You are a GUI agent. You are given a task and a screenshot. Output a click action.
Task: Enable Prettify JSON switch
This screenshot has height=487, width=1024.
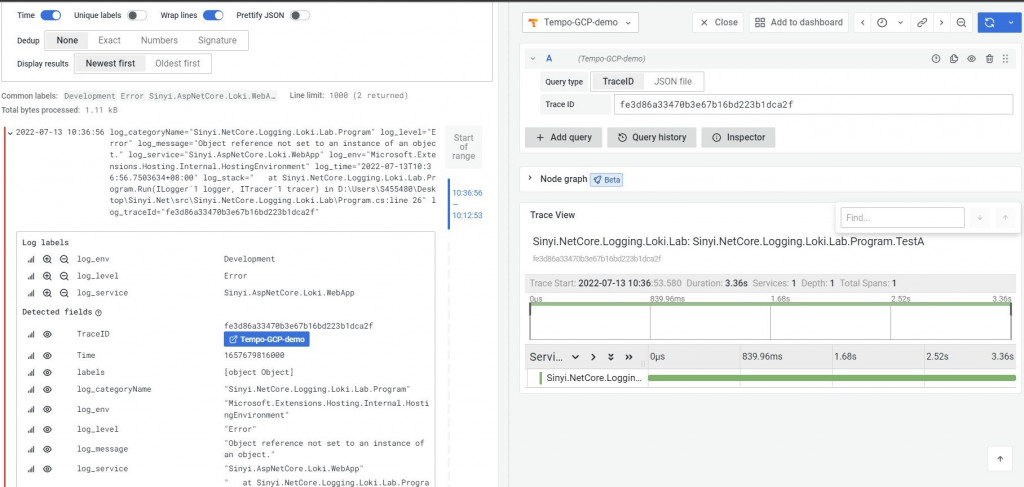pyautogui.click(x=300, y=15)
